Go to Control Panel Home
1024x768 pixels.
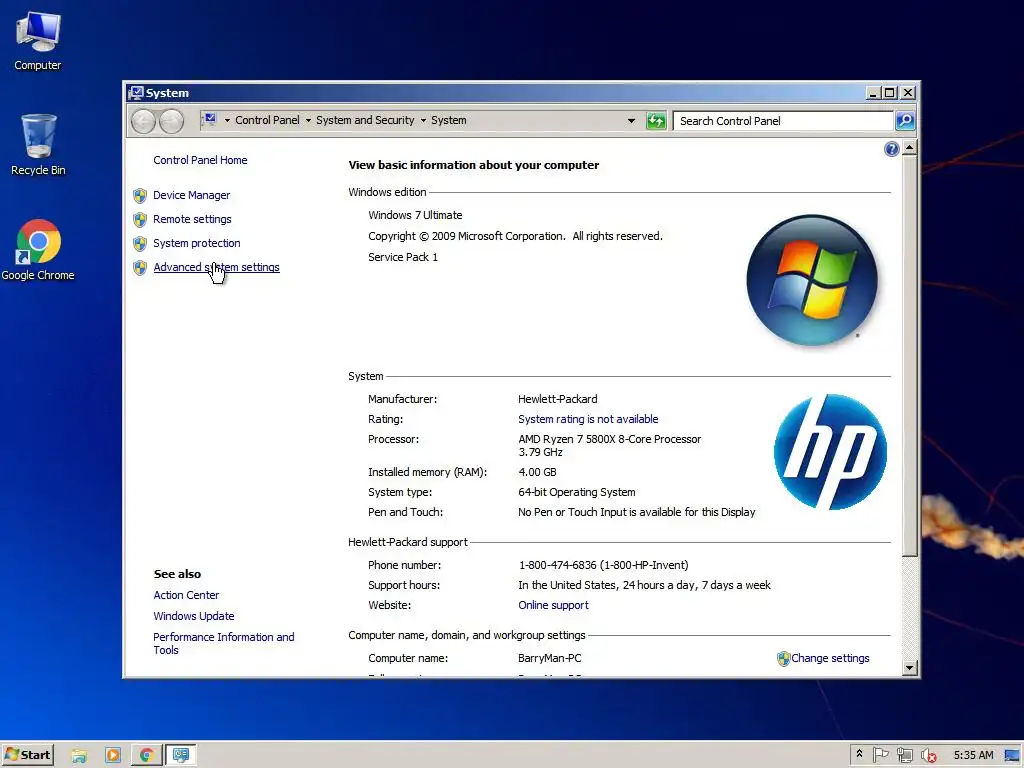200,160
